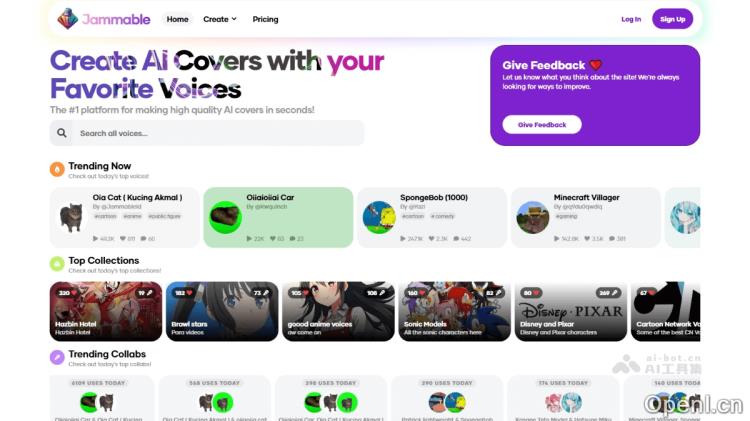Click the Minecraft Villager avatar icon
750x421 pixels.
[x=532, y=217]
